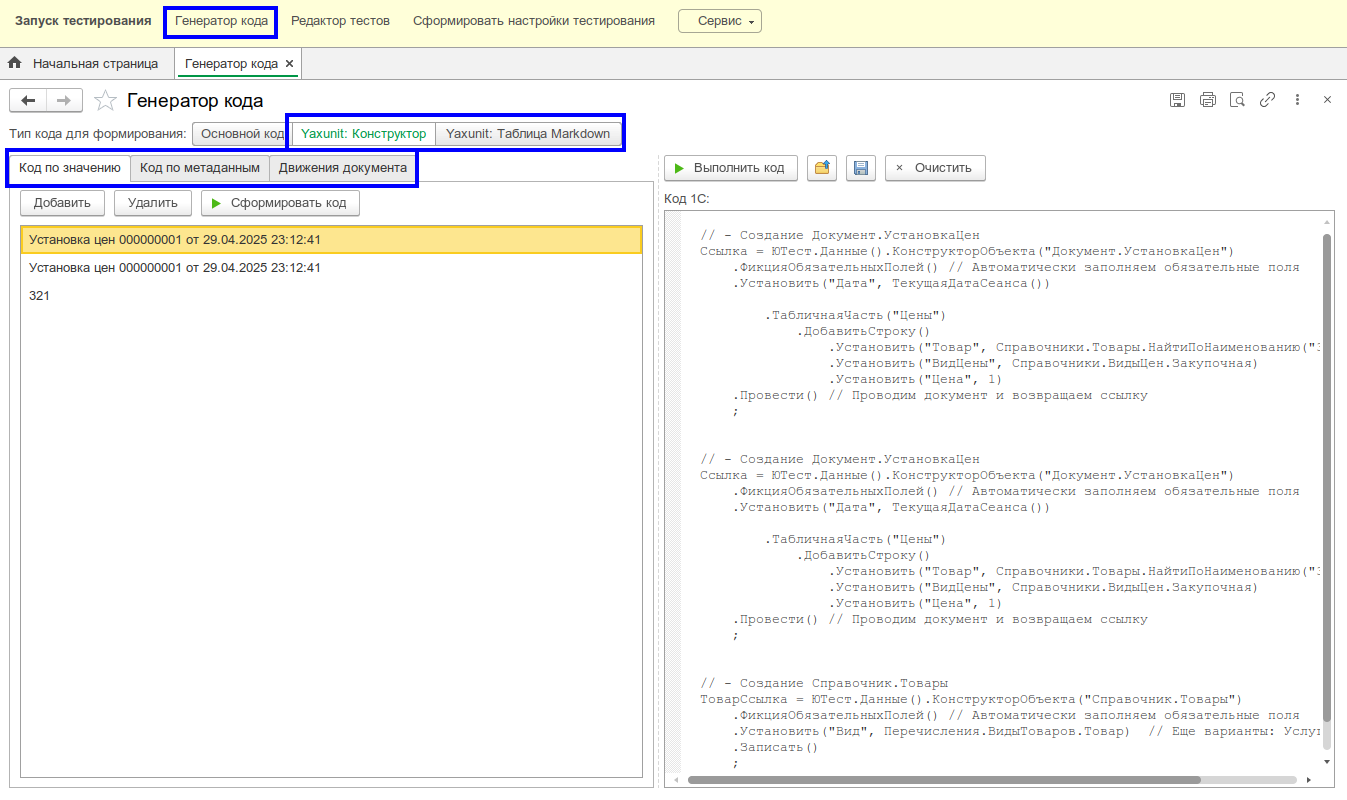Run the code with Выполнить код button
The width and height of the screenshot is (1347, 800).
[x=729, y=167]
